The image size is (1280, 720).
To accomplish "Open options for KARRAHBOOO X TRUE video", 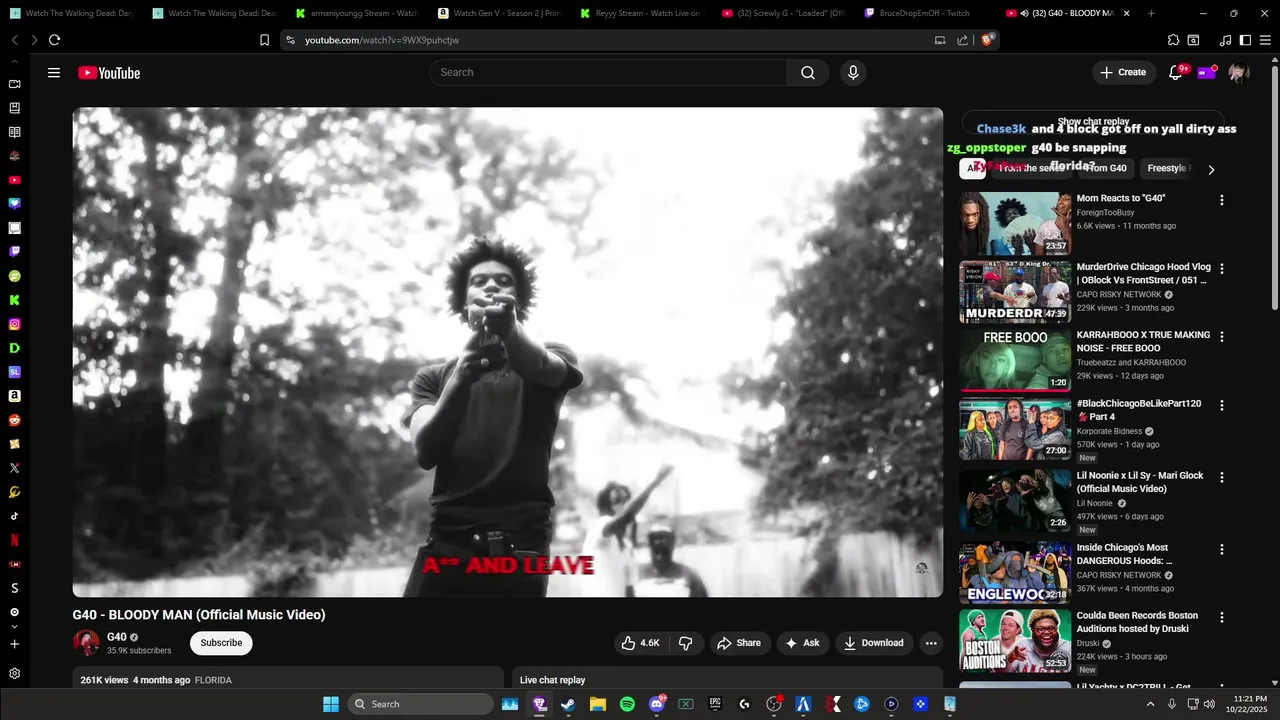I will pyautogui.click(x=1221, y=337).
